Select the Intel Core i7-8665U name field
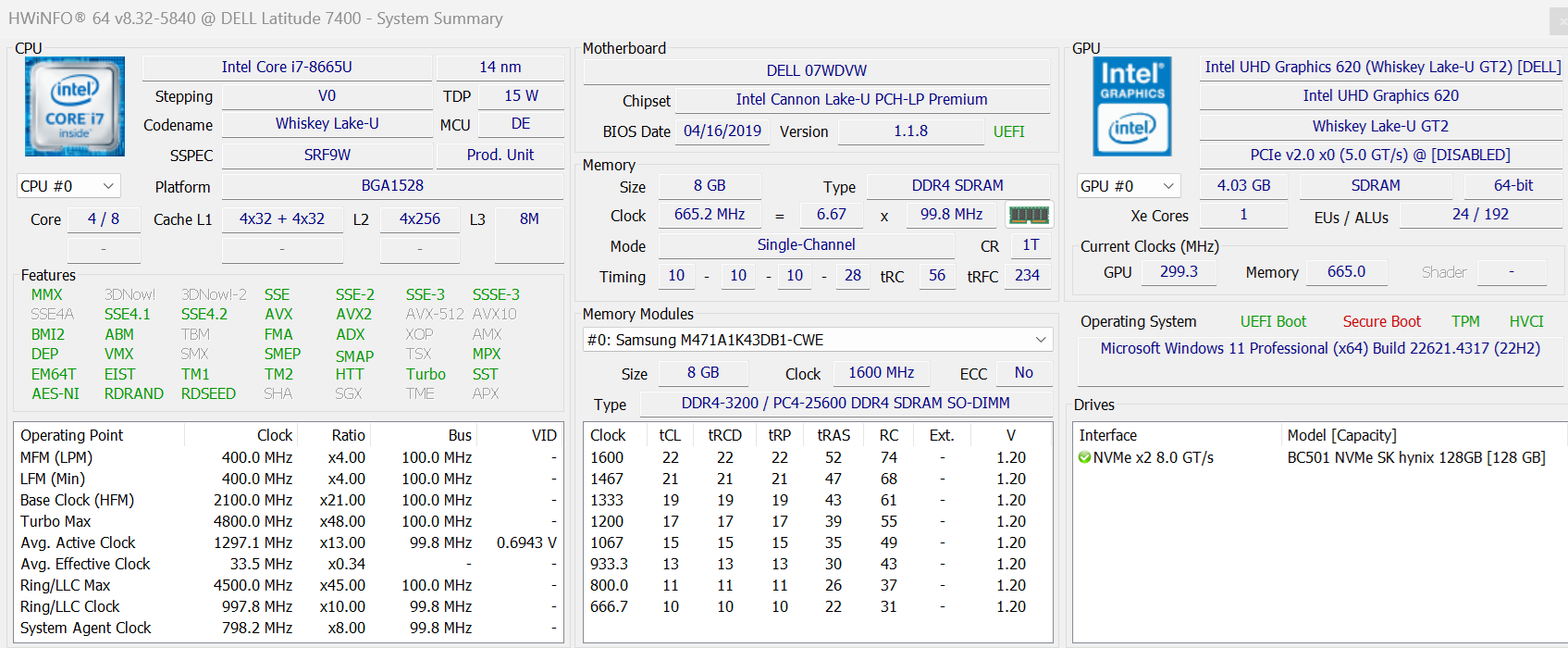The height and width of the screenshot is (648, 1568). click(287, 67)
